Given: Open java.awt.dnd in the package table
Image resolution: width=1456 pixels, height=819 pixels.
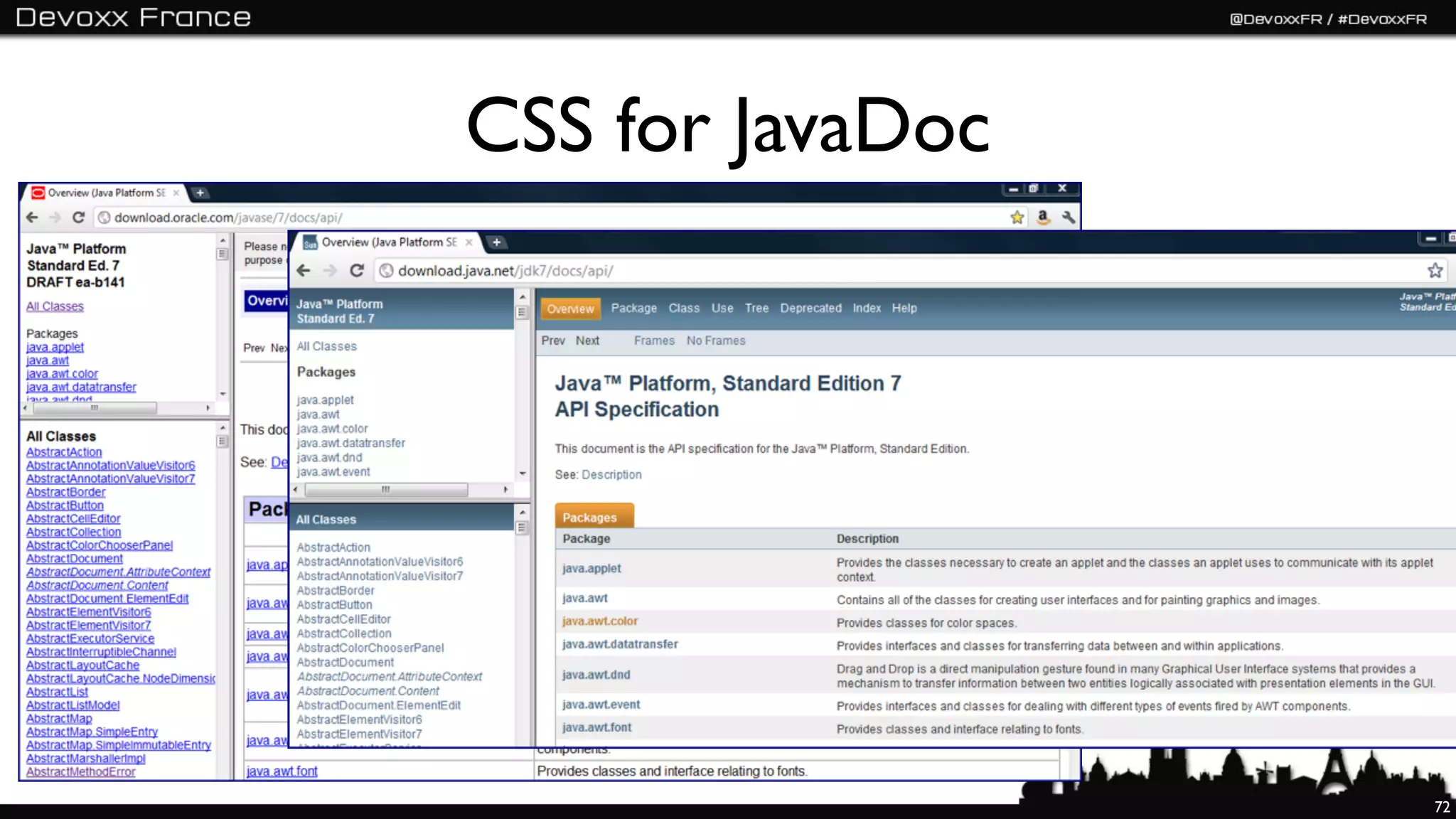Looking at the screenshot, I should 596,675.
